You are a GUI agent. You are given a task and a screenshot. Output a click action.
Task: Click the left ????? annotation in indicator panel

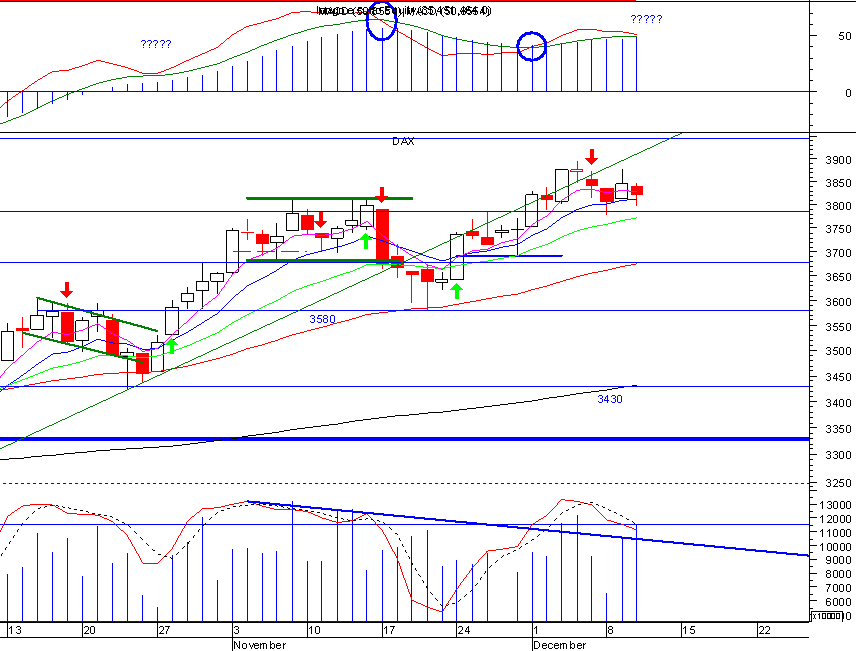(x=156, y=44)
